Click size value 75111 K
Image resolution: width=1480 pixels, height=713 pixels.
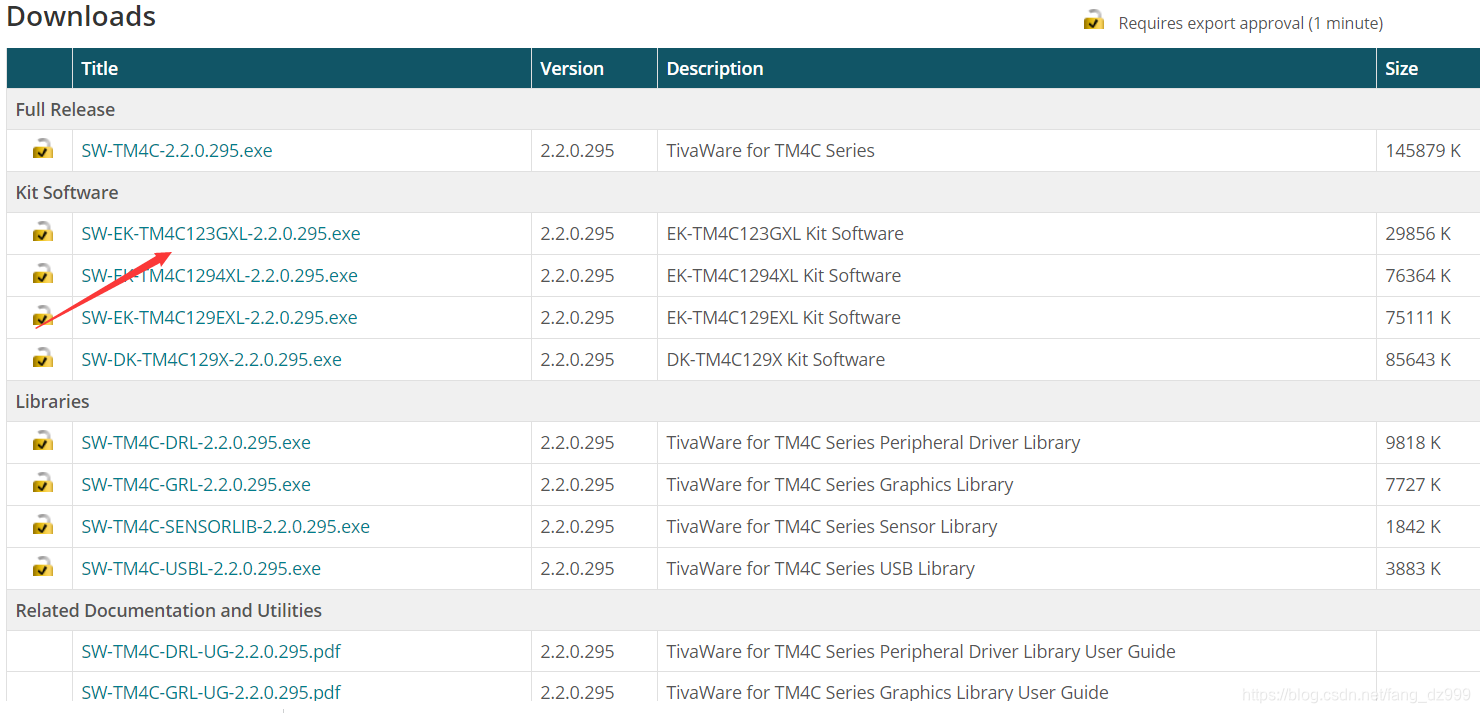coord(1418,318)
